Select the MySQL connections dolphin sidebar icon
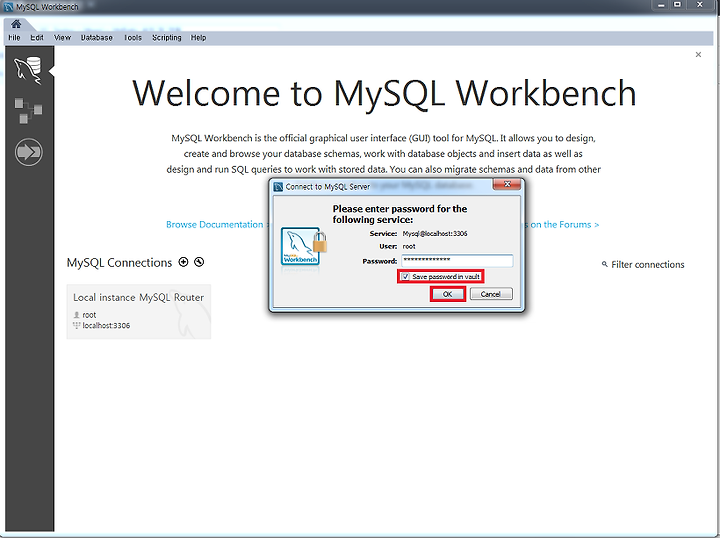720x538 pixels. [x=28, y=70]
